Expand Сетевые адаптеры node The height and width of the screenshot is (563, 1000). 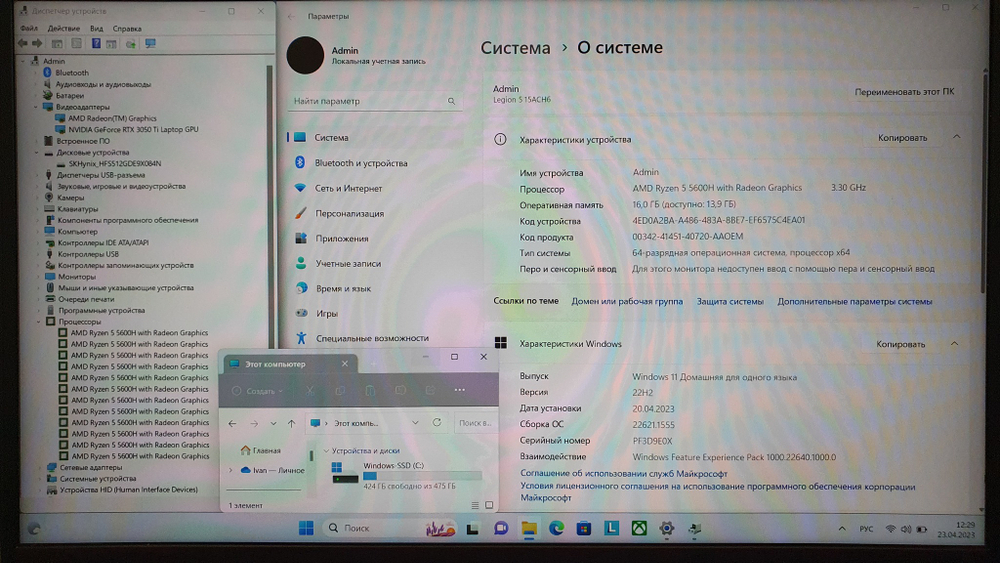tap(40, 467)
